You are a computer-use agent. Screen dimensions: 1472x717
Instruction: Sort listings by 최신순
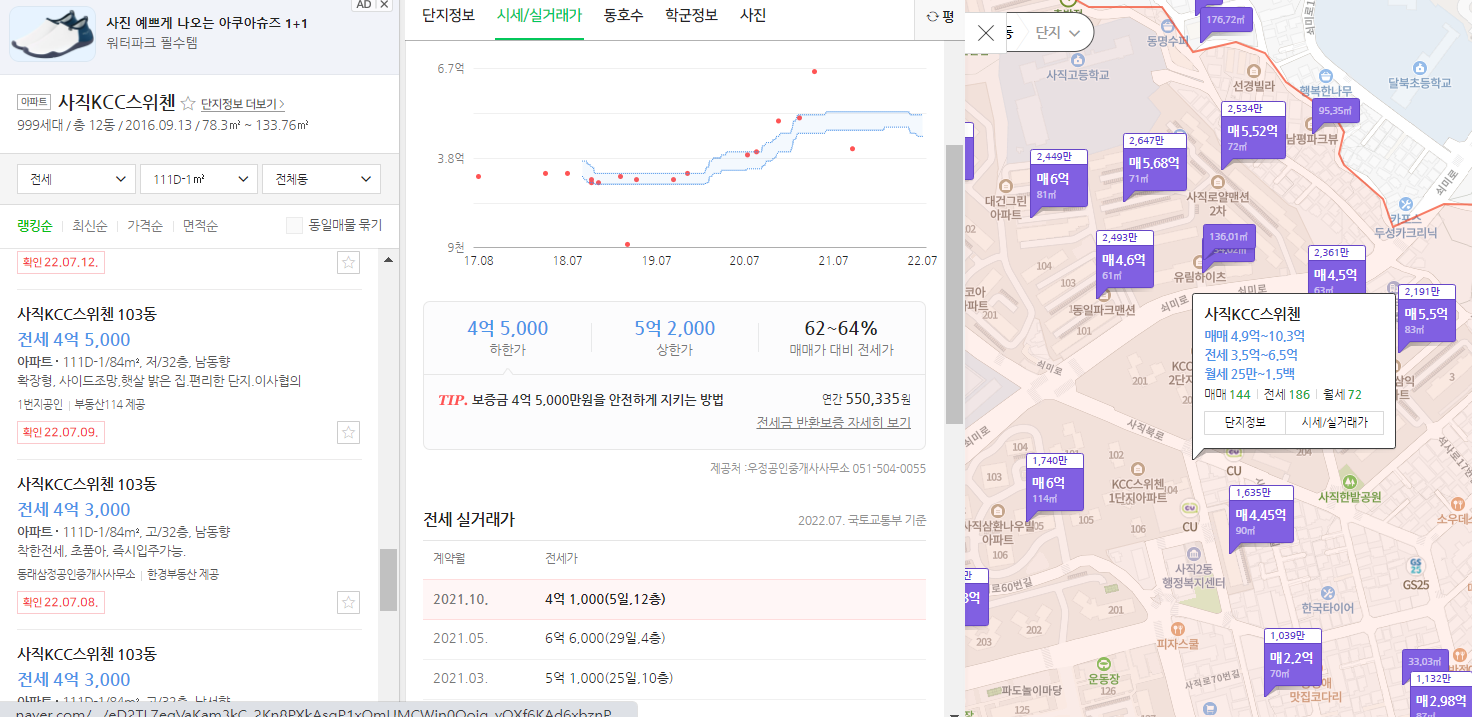89,225
